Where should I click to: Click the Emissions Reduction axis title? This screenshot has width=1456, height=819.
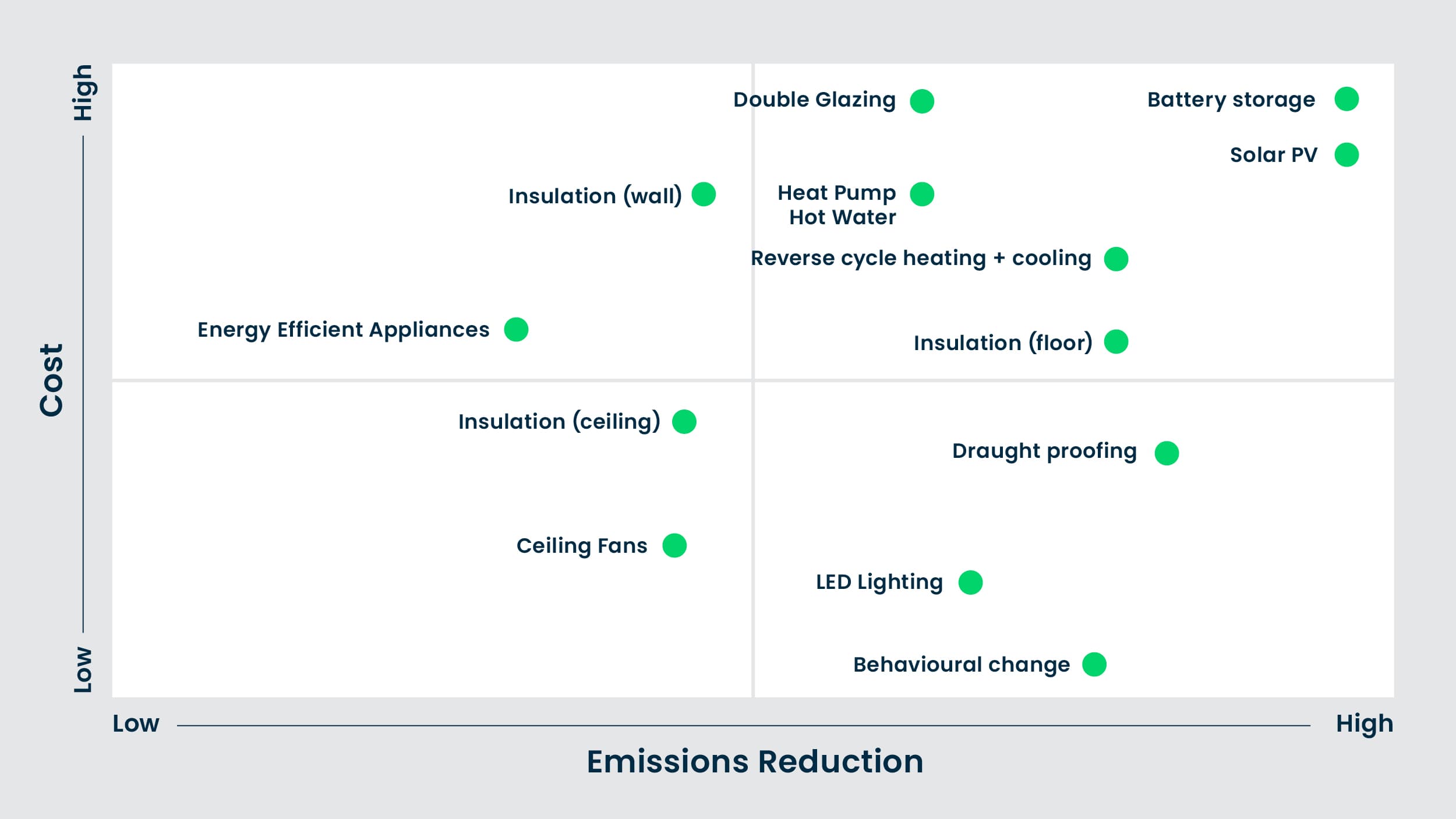click(x=755, y=761)
